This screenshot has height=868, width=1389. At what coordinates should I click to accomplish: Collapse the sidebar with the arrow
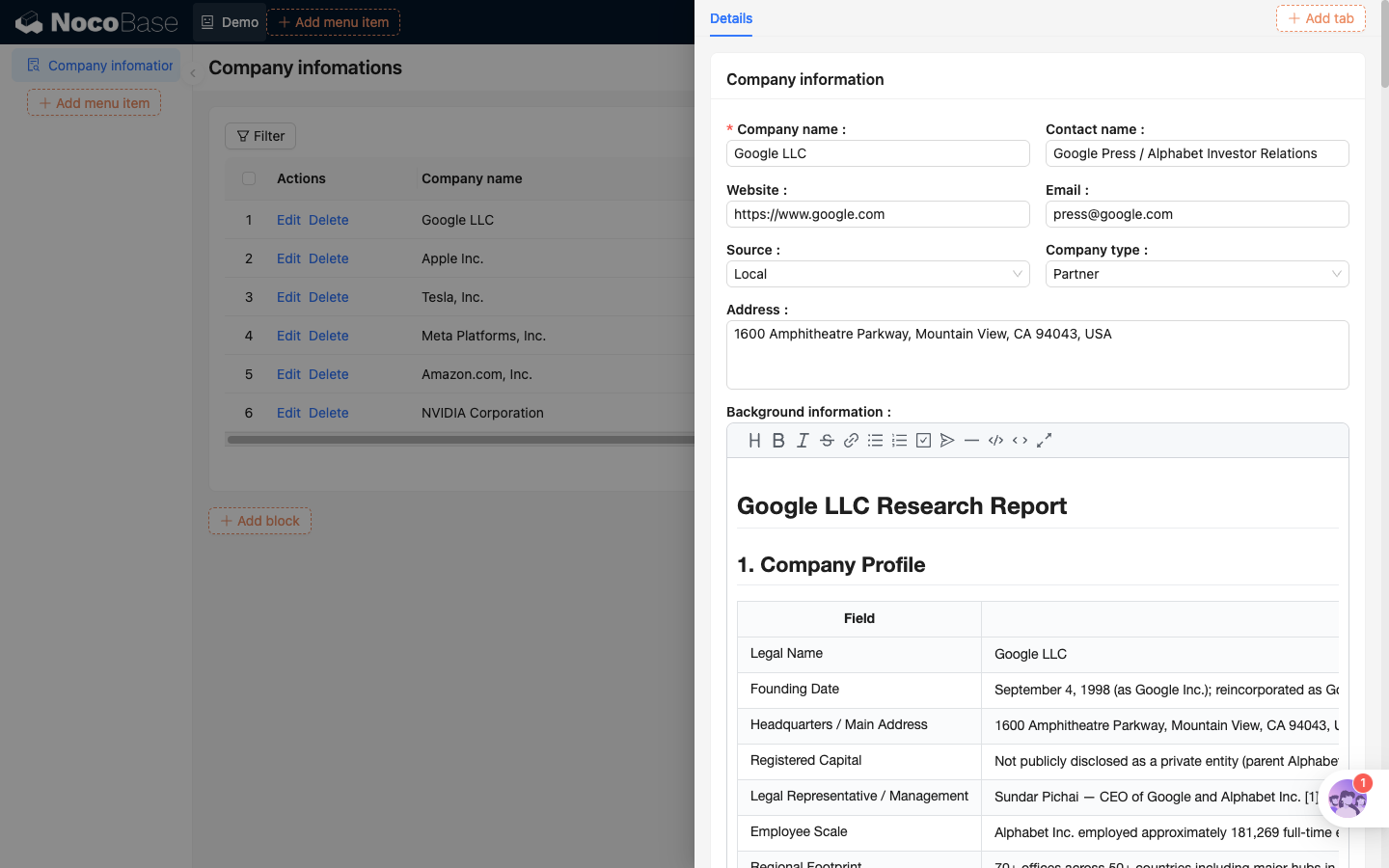tap(193, 72)
